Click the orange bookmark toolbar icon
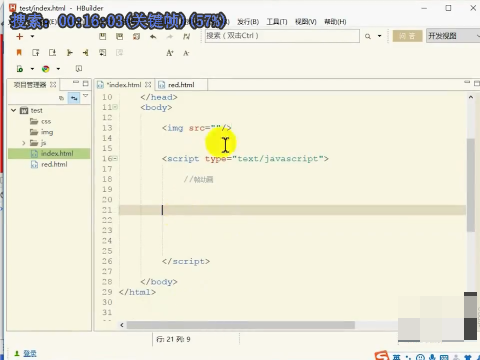Screen dimensions: 480x360 pyautogui.click(x=19, y=52)
